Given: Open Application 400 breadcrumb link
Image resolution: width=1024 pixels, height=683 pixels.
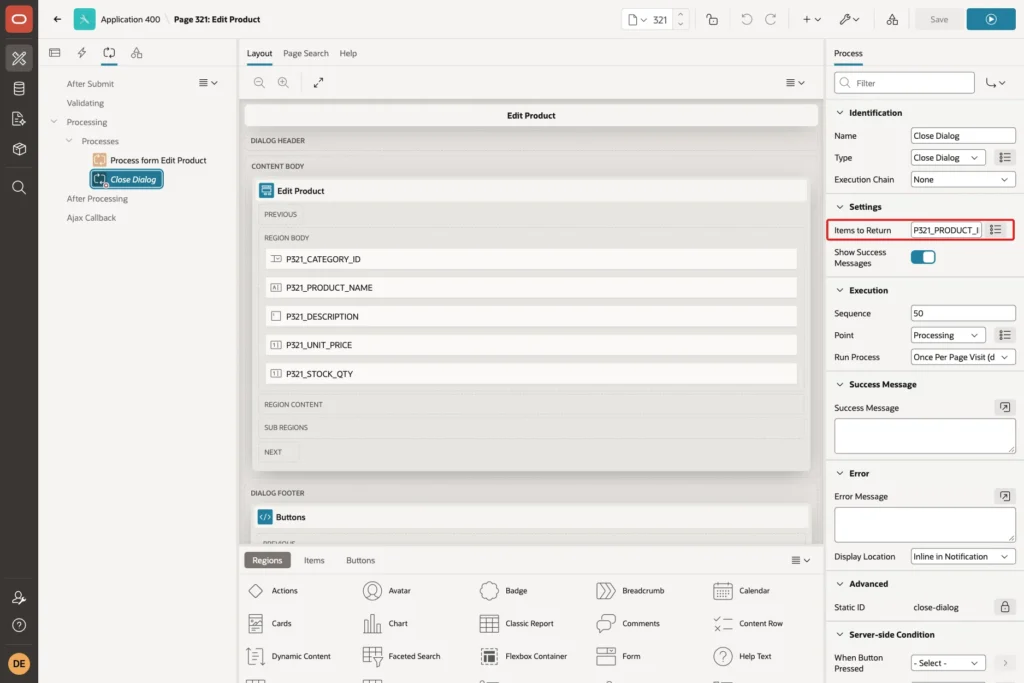Looking at the screenshot, I should (130, 20).
